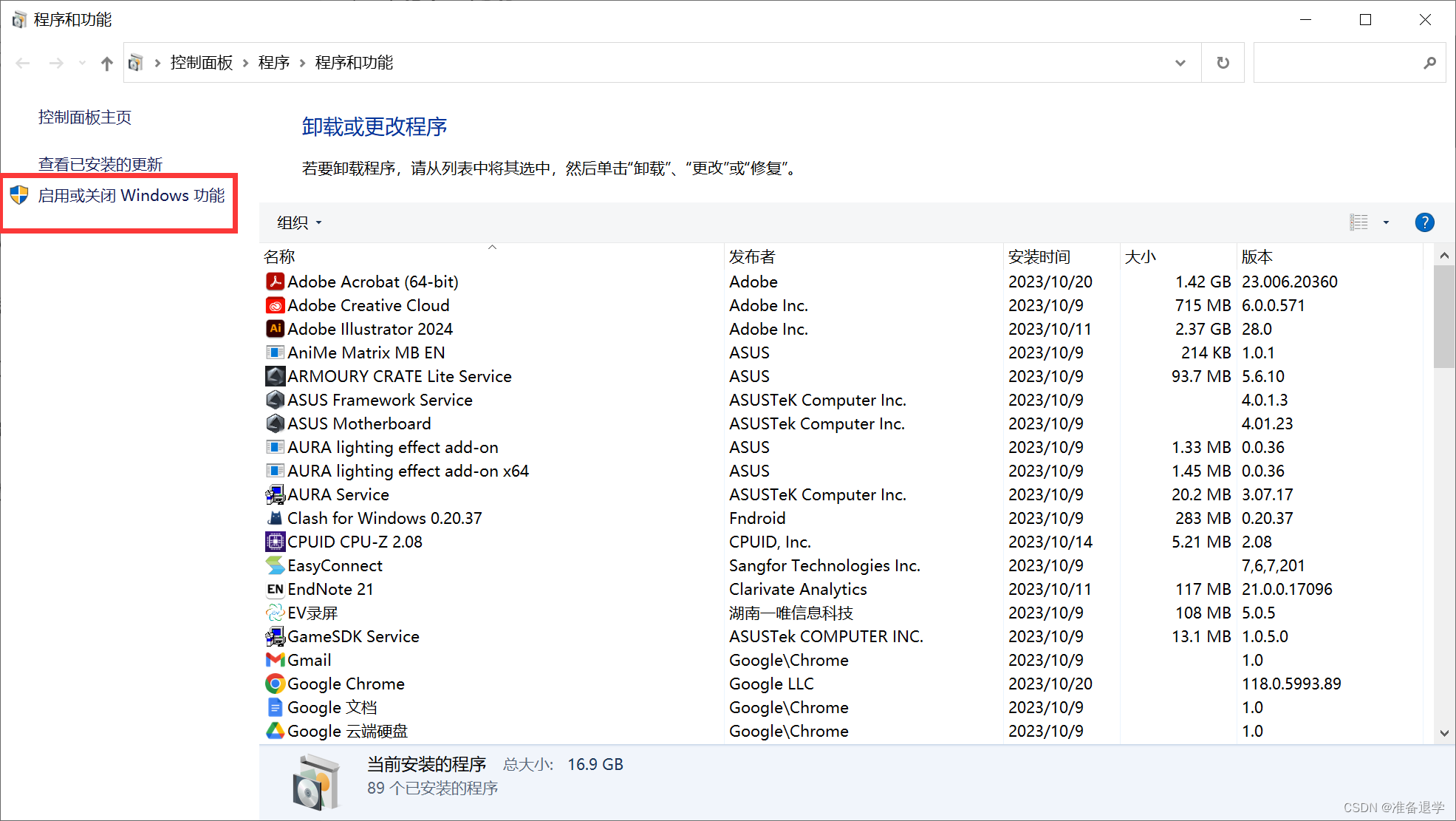This screenshot has height=821, width=1456.
Task: Select the EasyConnect program icon
Action: 274,565
